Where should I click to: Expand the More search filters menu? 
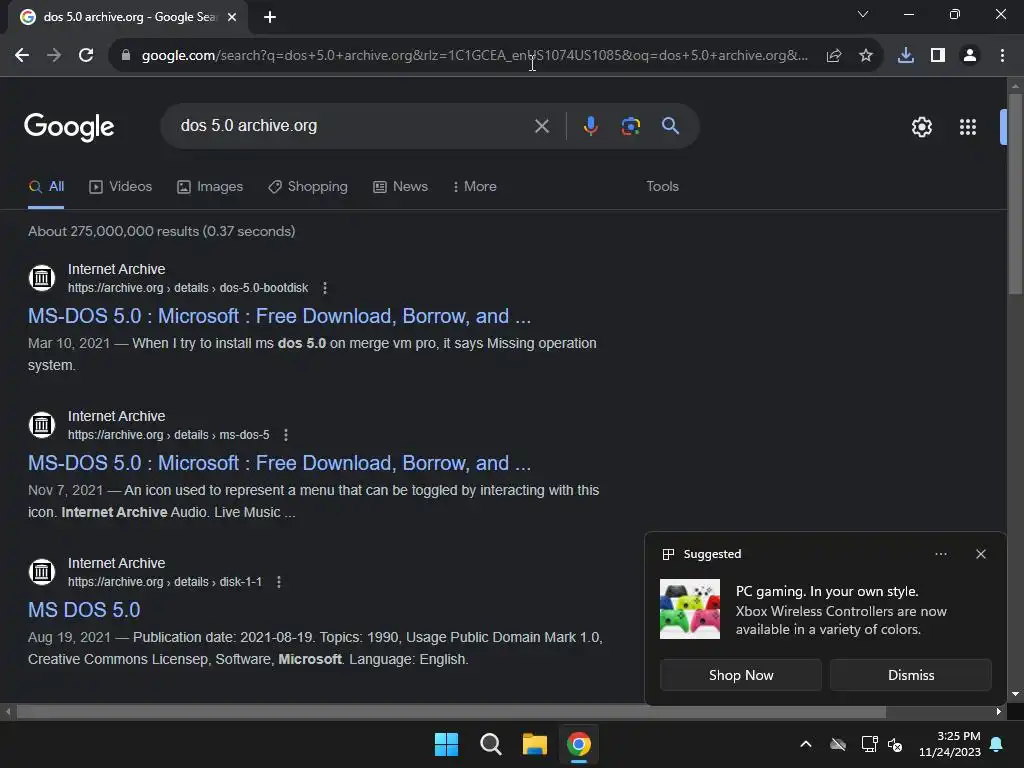click(475, 187)
